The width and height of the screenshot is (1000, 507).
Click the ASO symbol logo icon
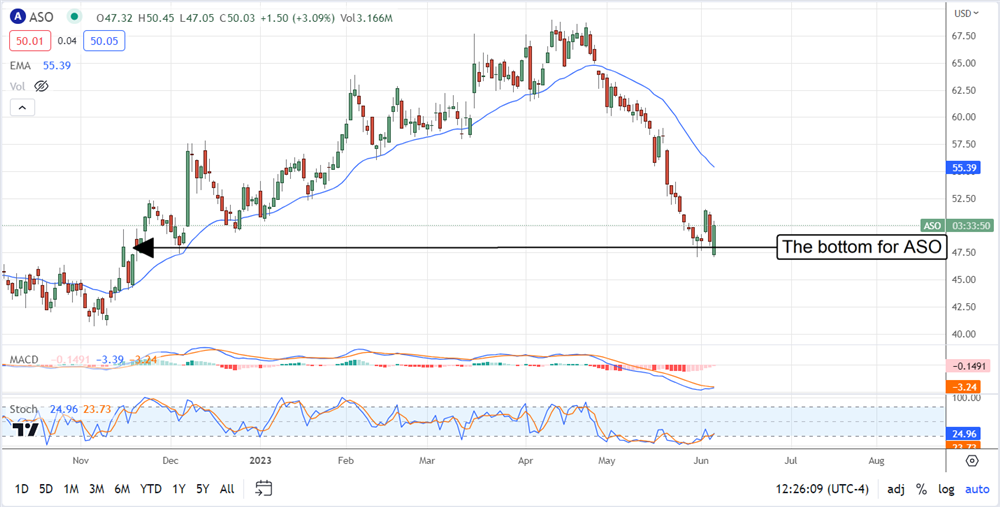tap(17, 17)
